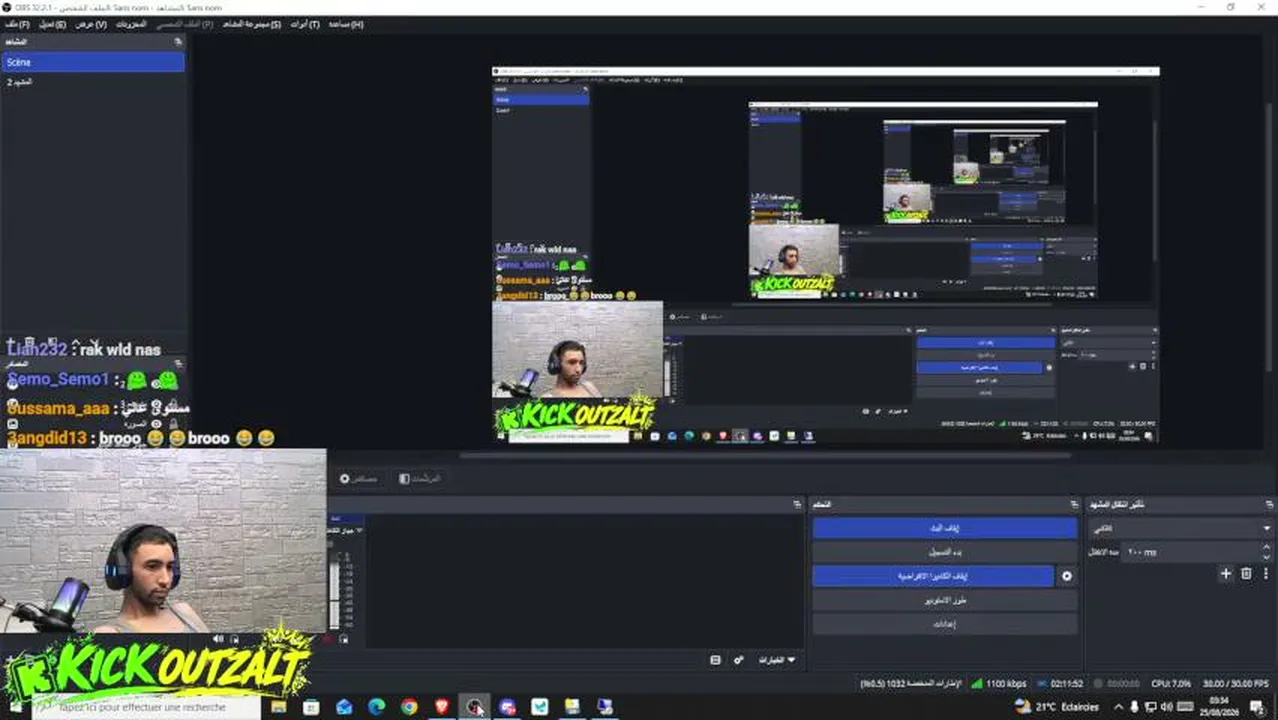Open the touch keyboard tray icon
This screenshot has width=1278, height=720.
coord(1186,707)
